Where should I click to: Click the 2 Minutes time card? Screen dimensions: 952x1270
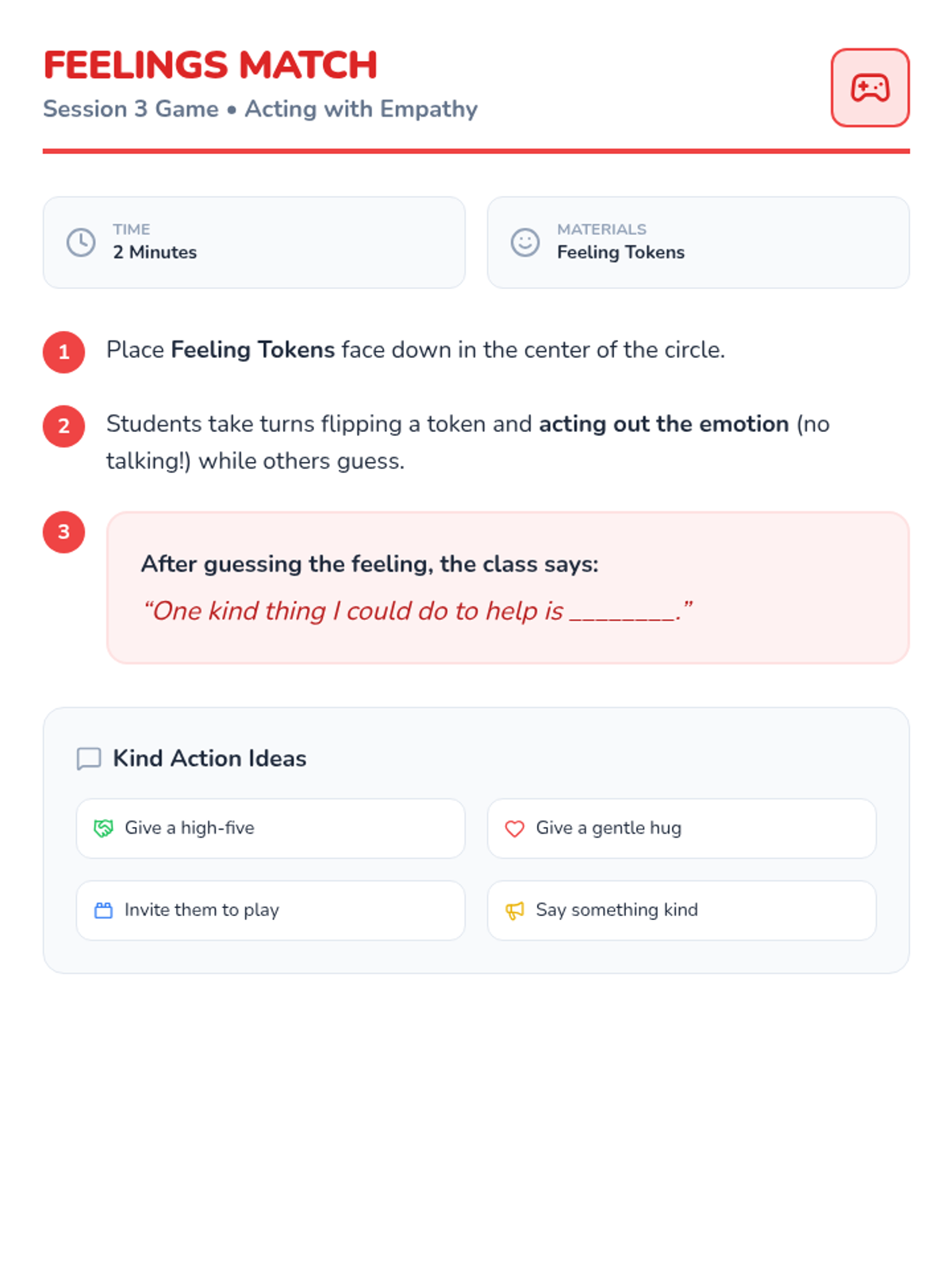tap(254, 242)
